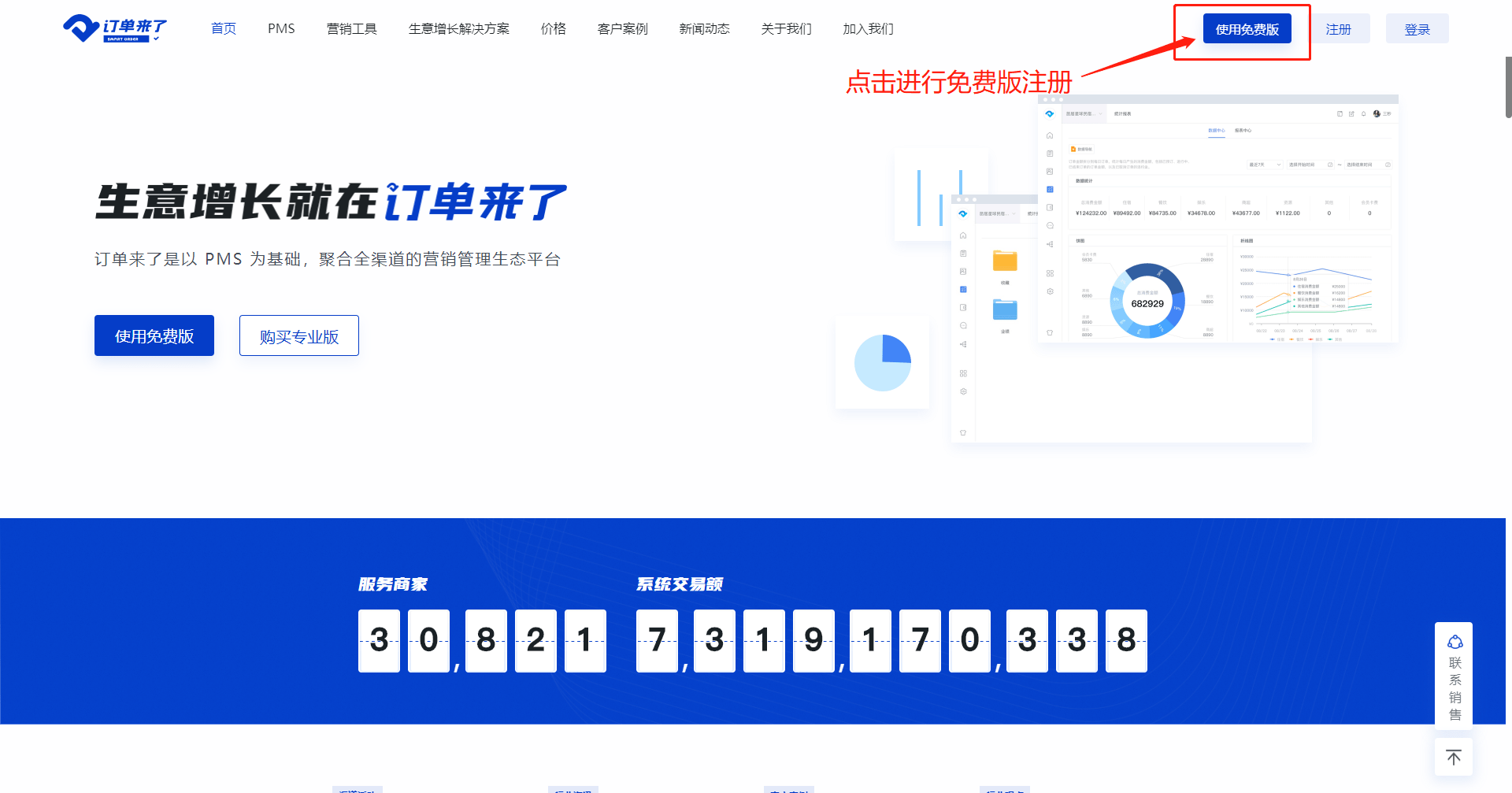
Task: Go to the 首页 navigation item
Action: click(224, 29)
